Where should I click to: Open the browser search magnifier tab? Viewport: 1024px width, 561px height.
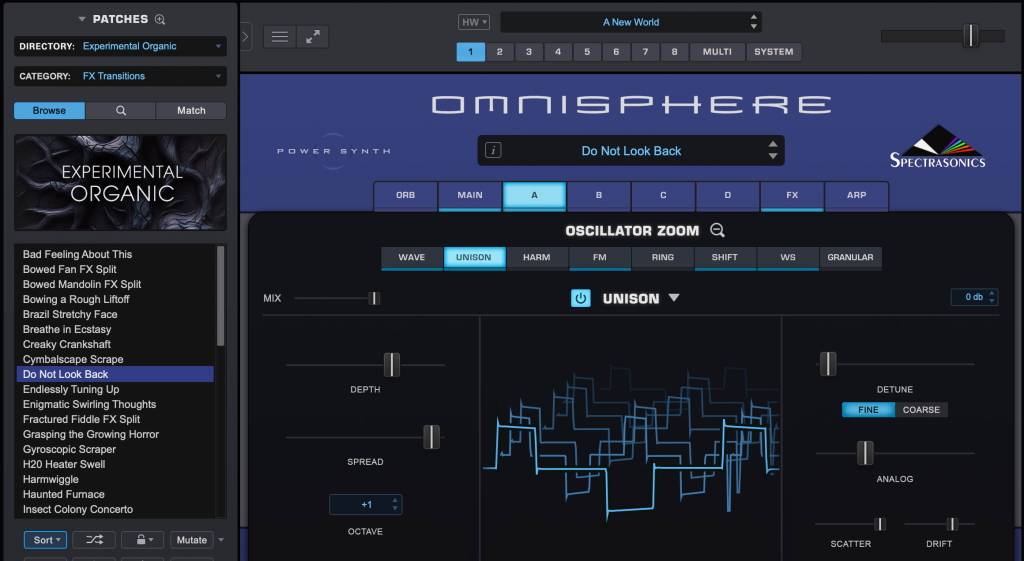(x=121, y=110)
